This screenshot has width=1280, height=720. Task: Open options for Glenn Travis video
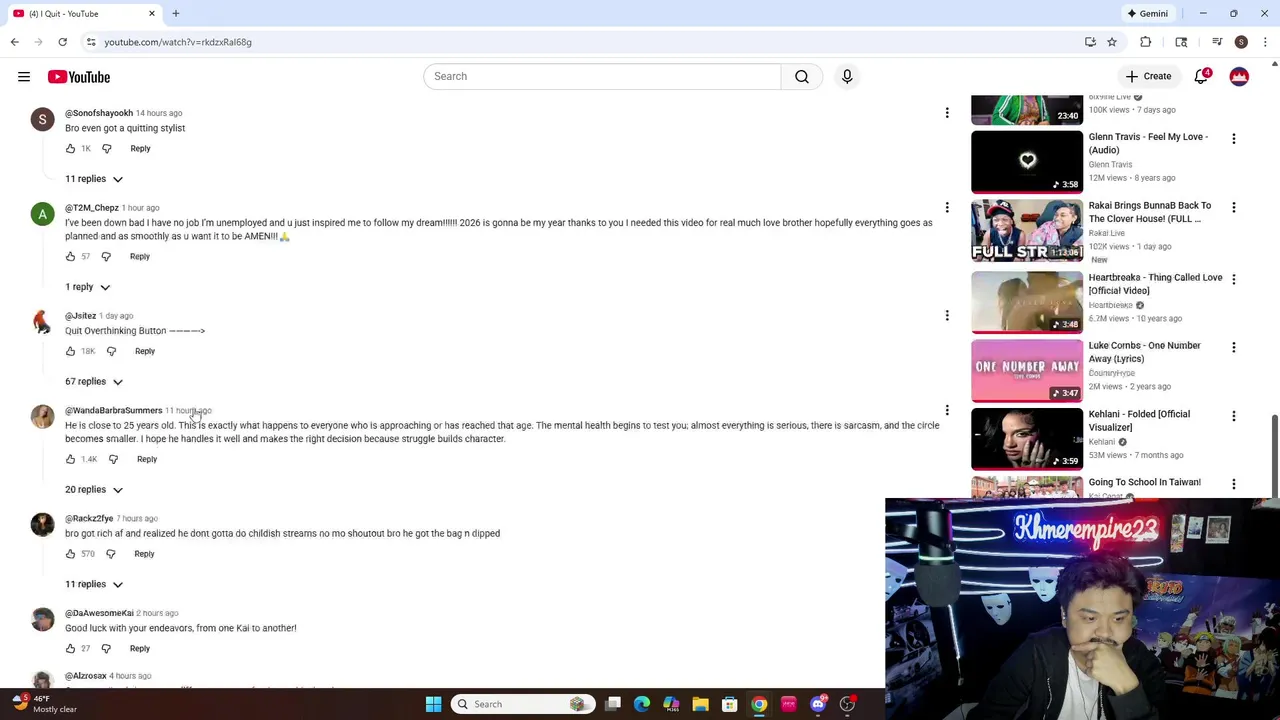click(x=1233, y=139)
